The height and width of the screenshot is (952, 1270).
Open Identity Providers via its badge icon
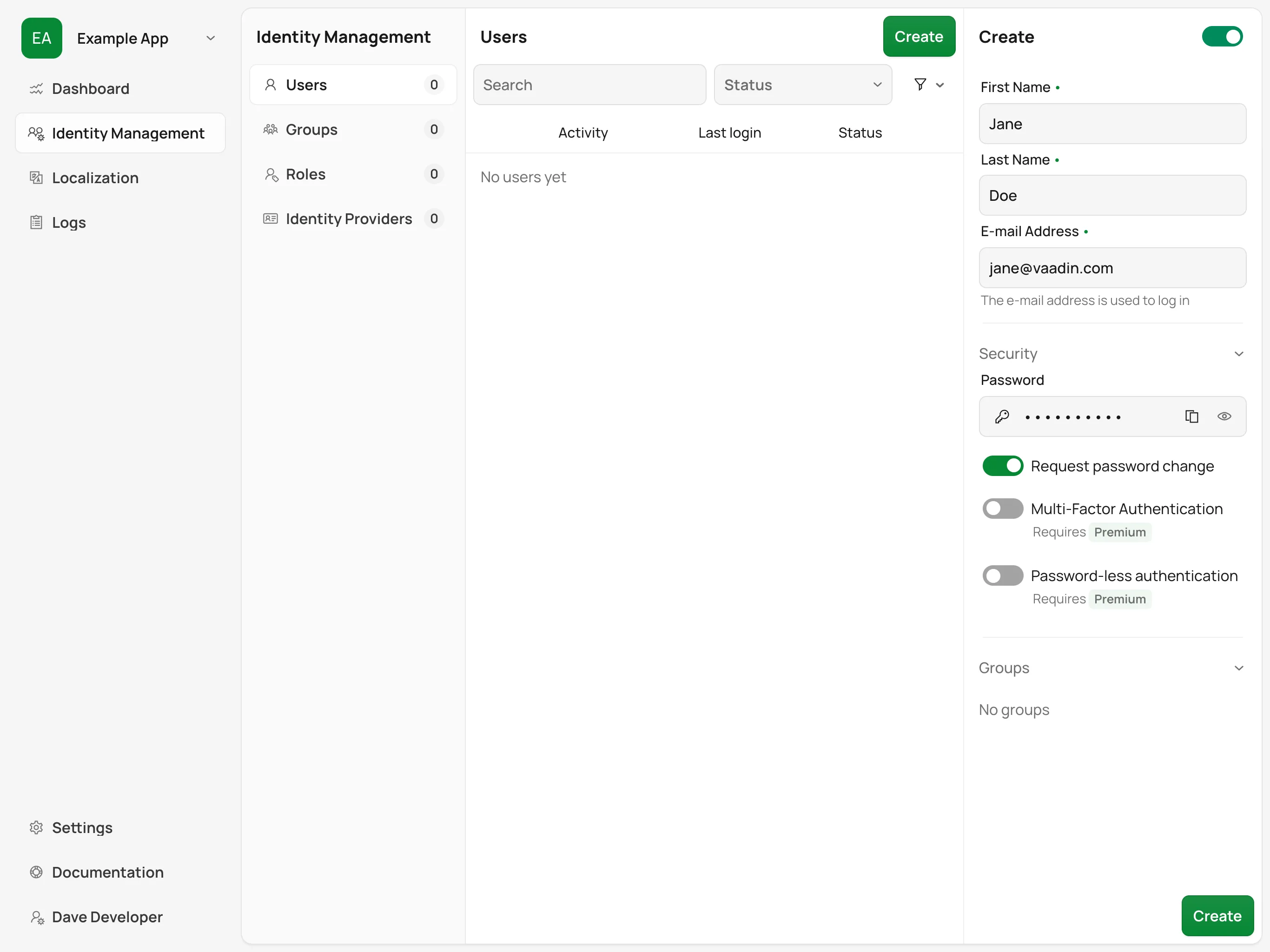[x=271, y=219]
